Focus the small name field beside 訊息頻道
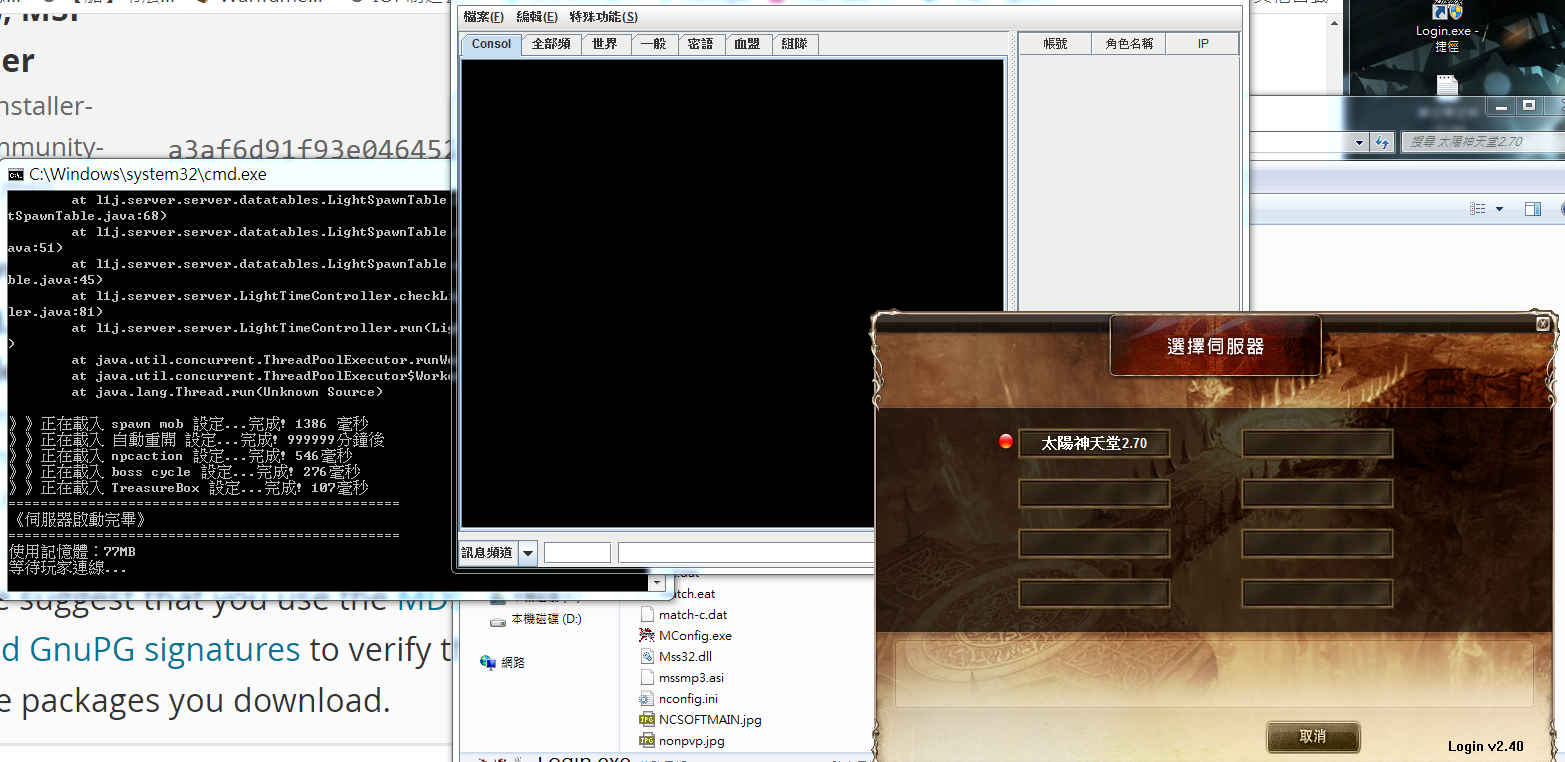 (577, 553)
